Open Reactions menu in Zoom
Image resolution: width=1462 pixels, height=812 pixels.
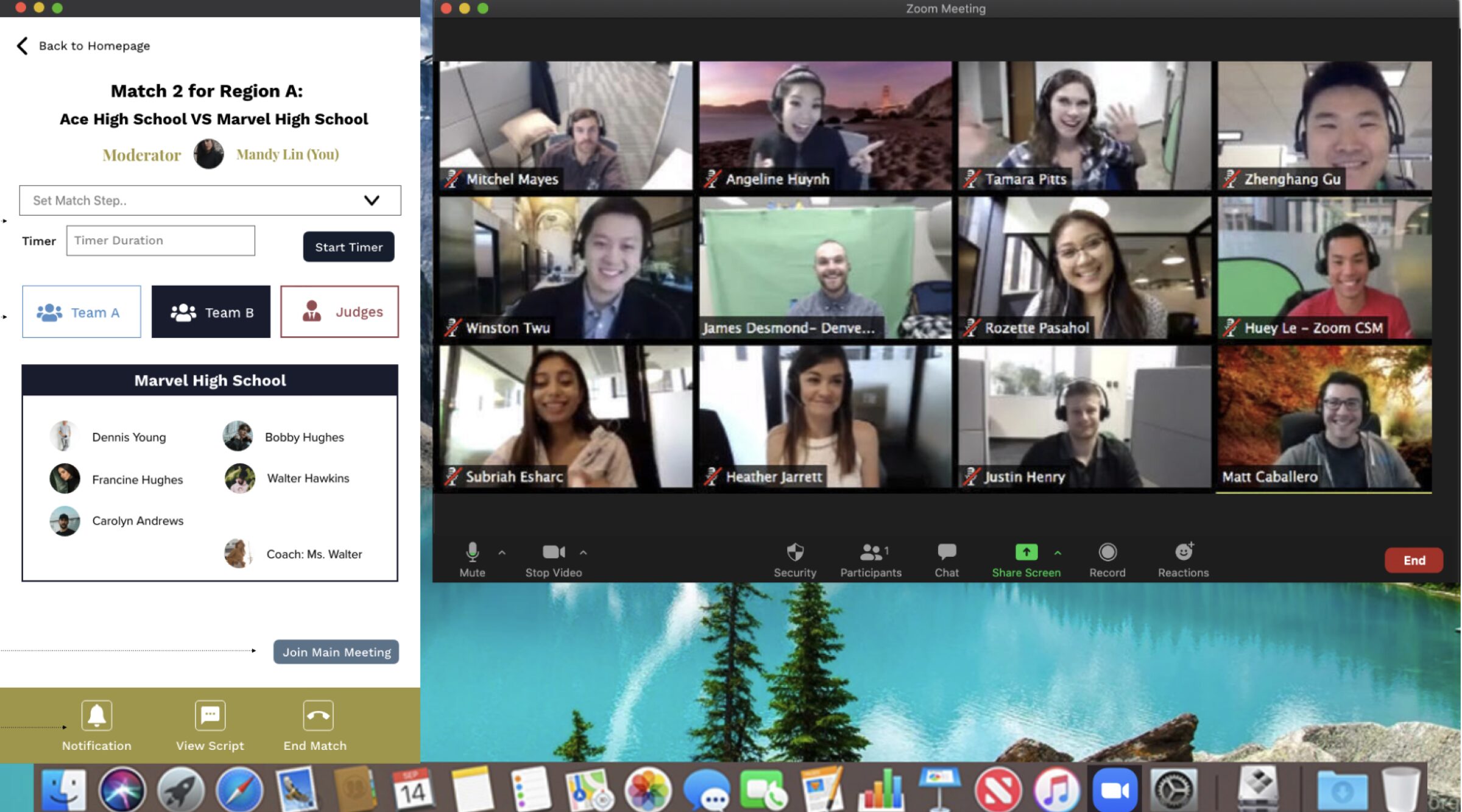point(1183,558)
